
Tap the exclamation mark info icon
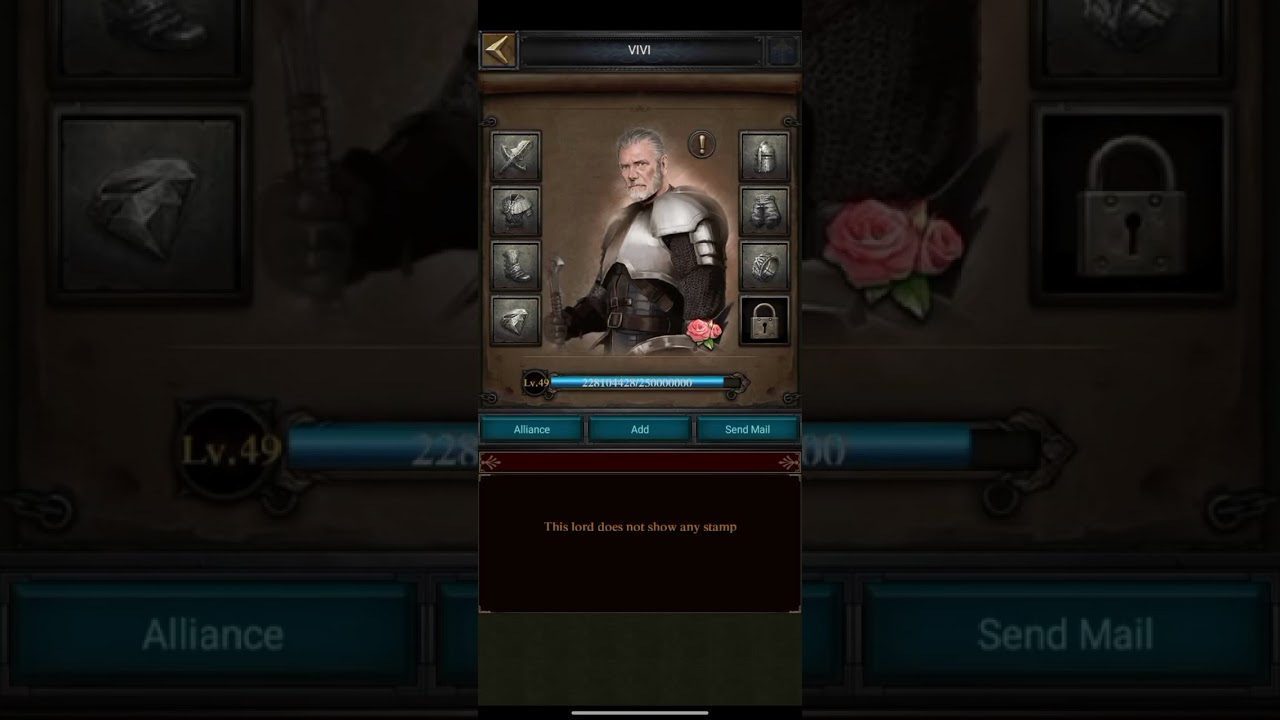[x=701, y=145]
